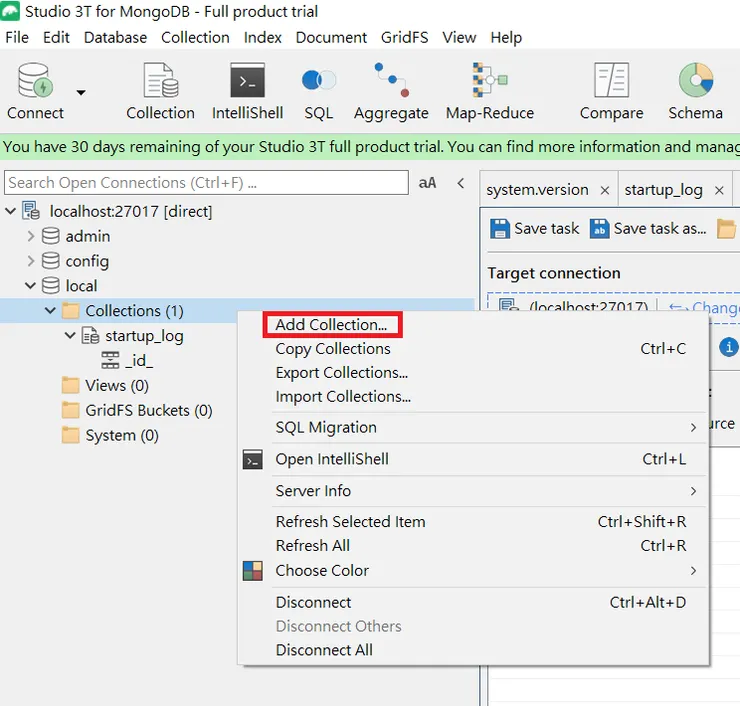Choose Refresh Selected Item

tap(473, 522)
